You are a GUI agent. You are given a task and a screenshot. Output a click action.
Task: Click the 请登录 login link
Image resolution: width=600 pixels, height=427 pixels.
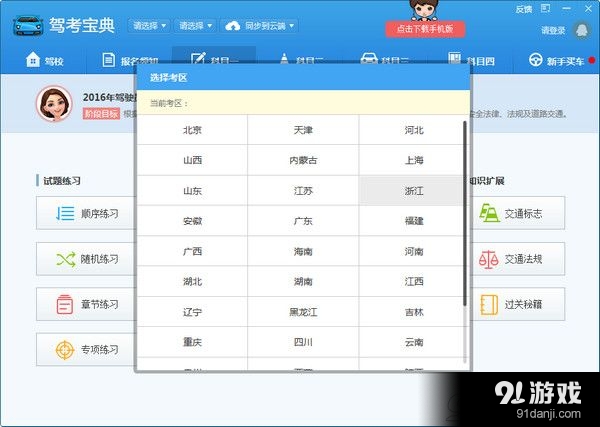[553, 30]
